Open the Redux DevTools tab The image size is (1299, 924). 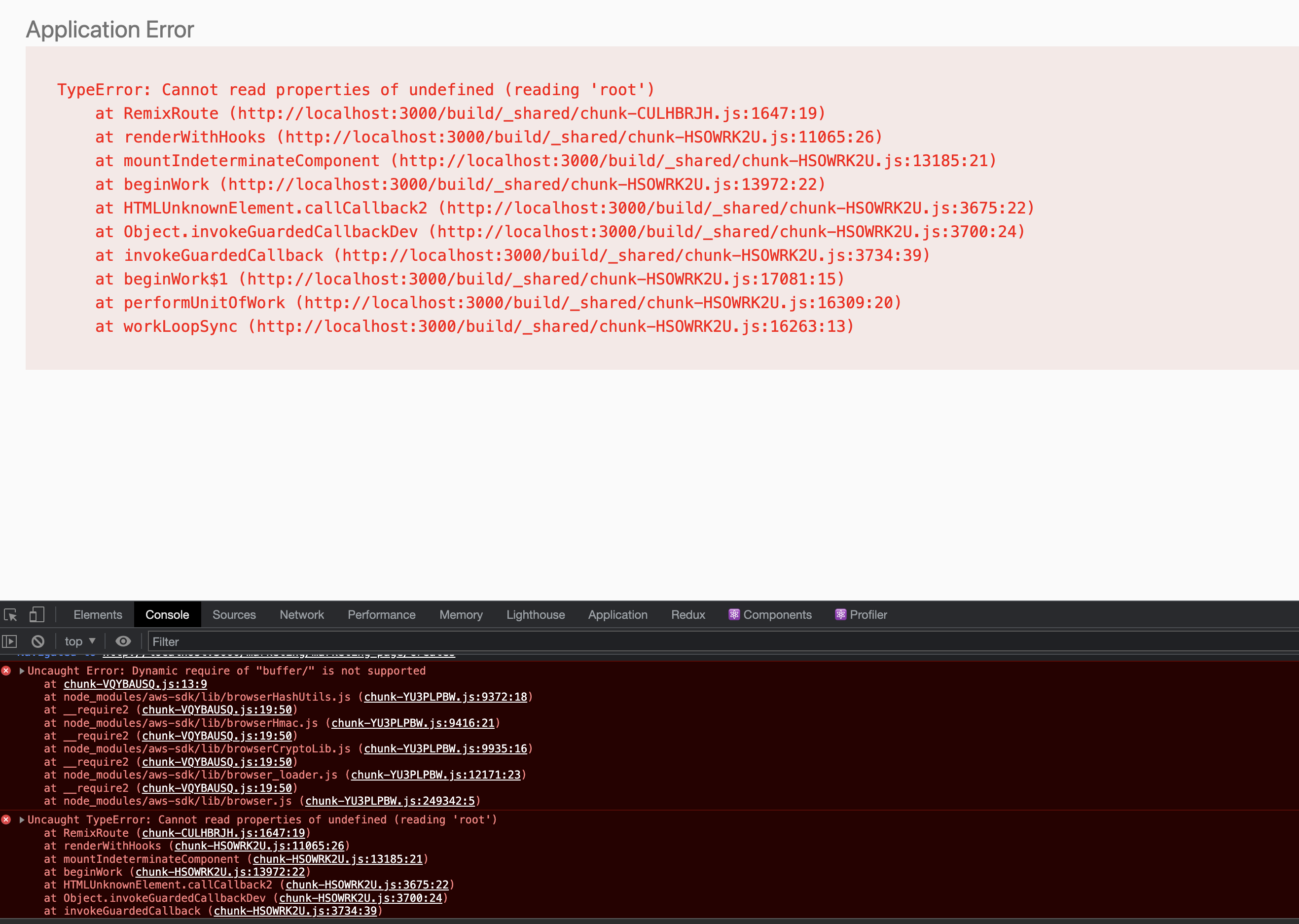point(688,615)
